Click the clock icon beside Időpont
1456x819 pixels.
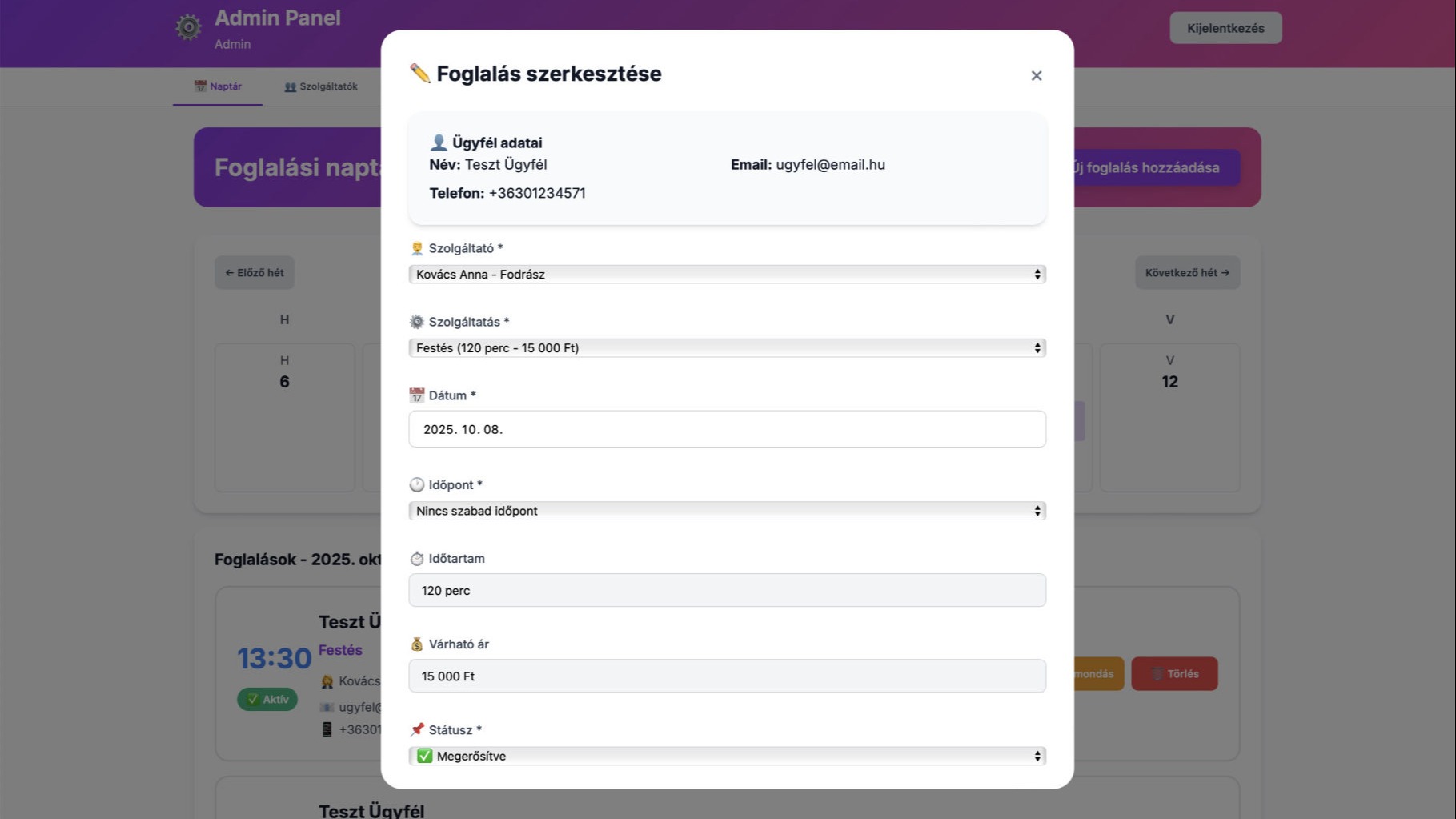click(x=417, y=485)
